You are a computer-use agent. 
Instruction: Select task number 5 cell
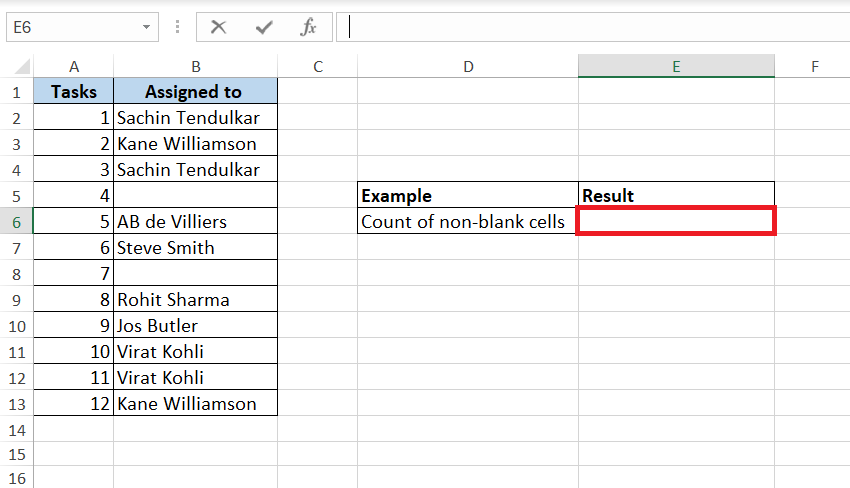(74, 221)
